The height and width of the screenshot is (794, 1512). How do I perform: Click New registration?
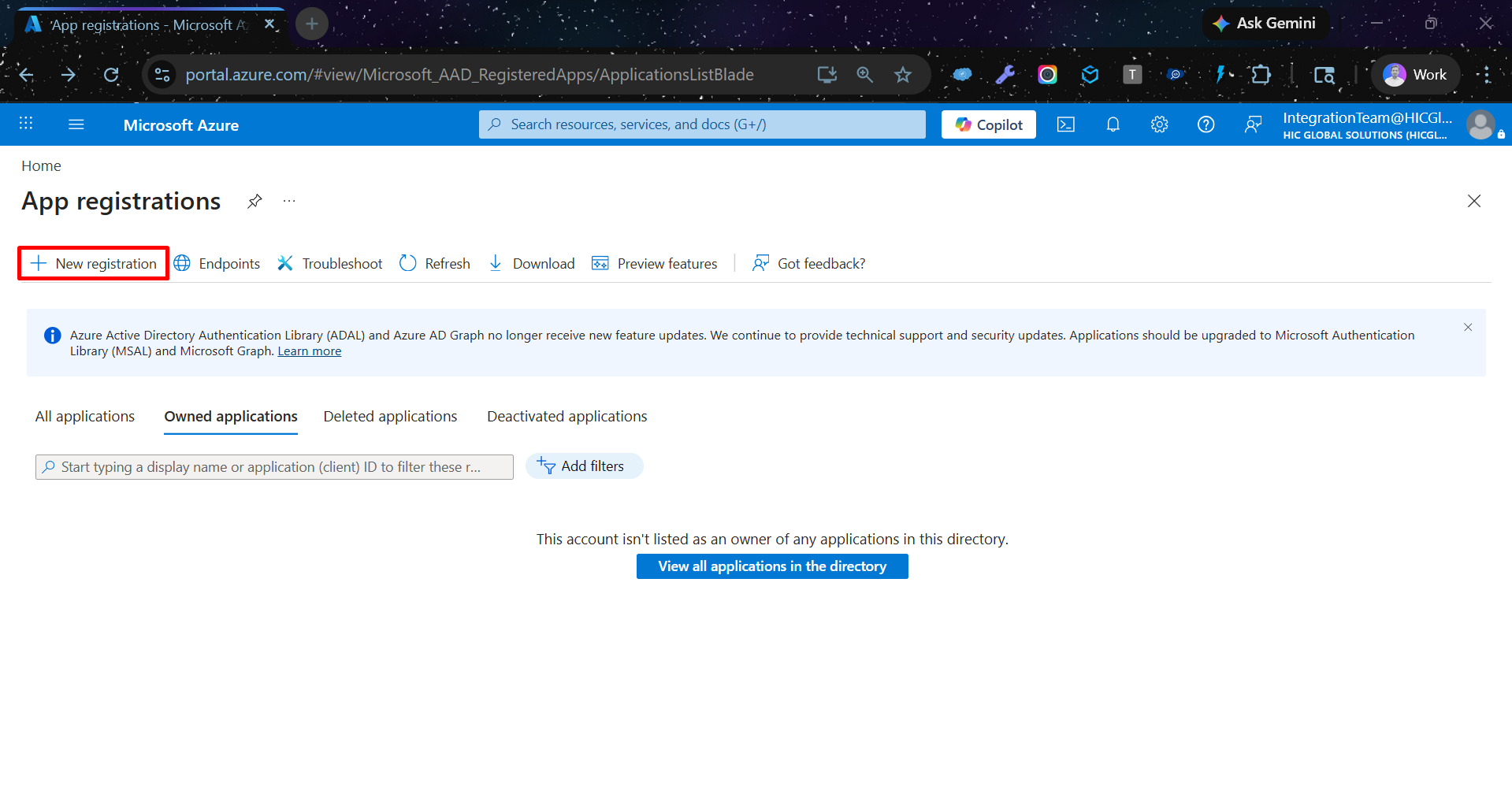point(94,263)
